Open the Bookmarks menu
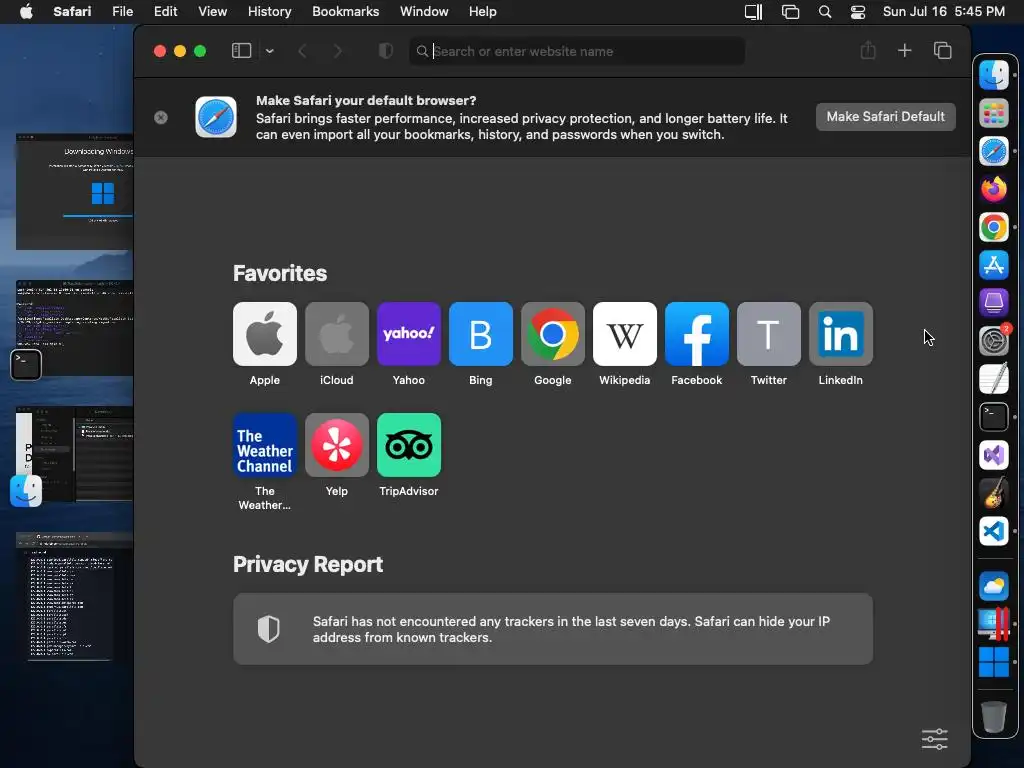 pos(345,12)
